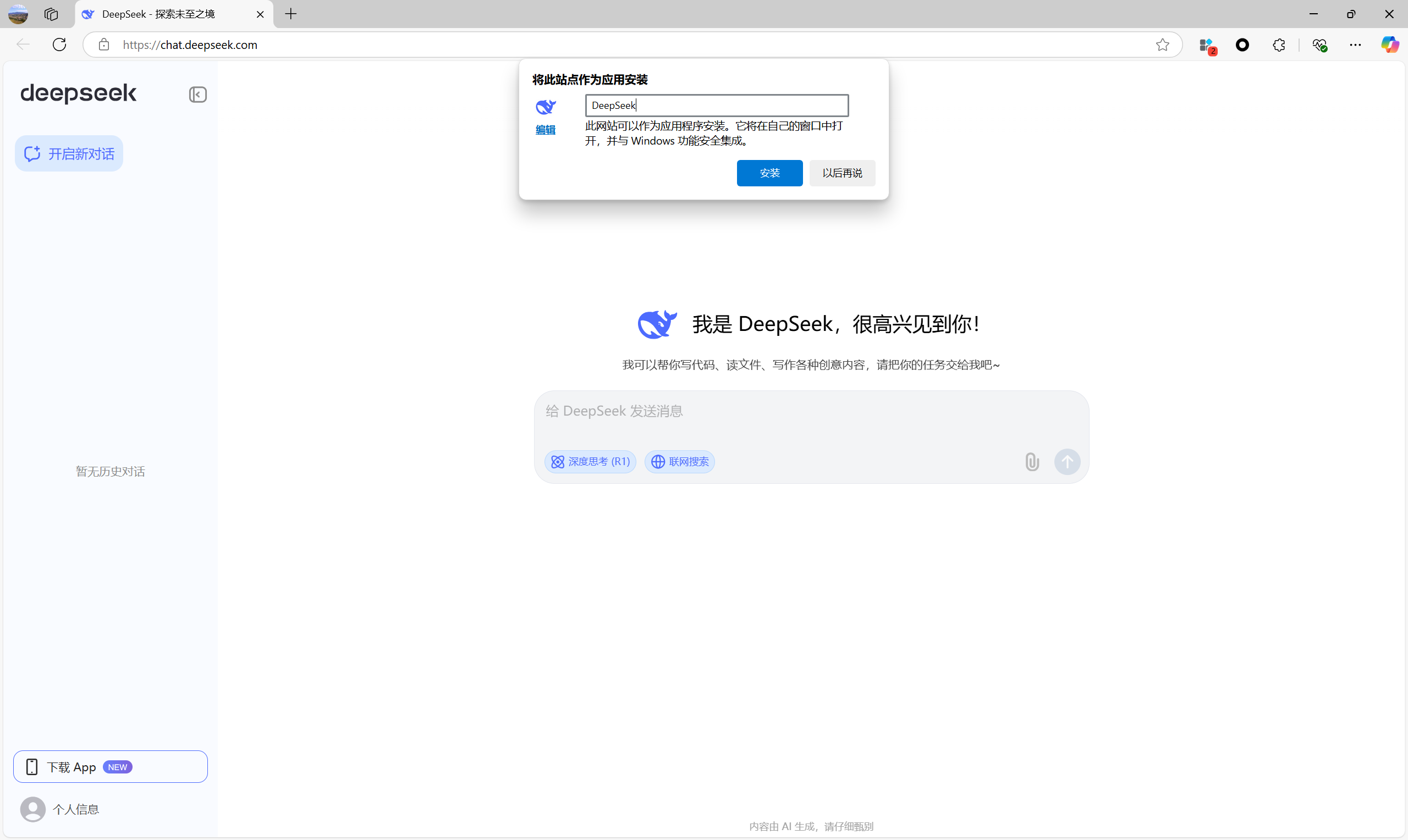Screen dimensions: 1408x840
Task: Add page to favorites with star icon
Action: pos(1162,45)
